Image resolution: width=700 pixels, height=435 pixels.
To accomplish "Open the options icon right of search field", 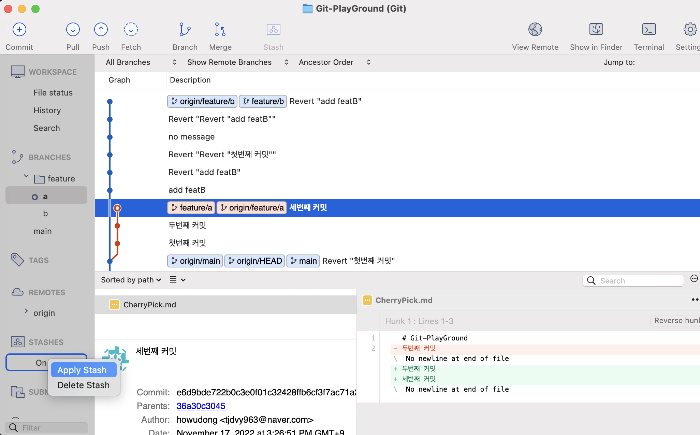I will (694, 279).
